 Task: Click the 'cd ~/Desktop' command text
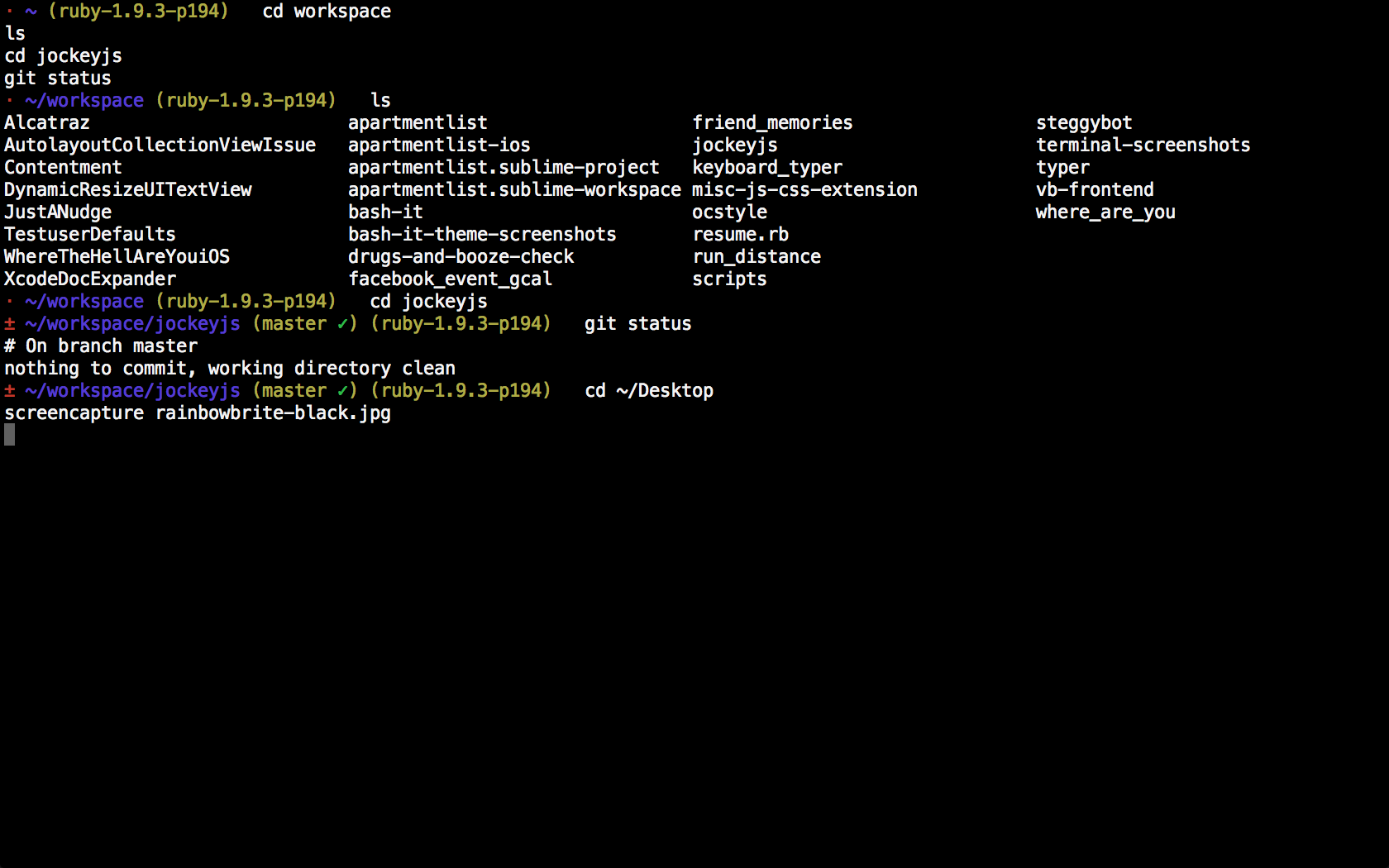pos(649,391)
